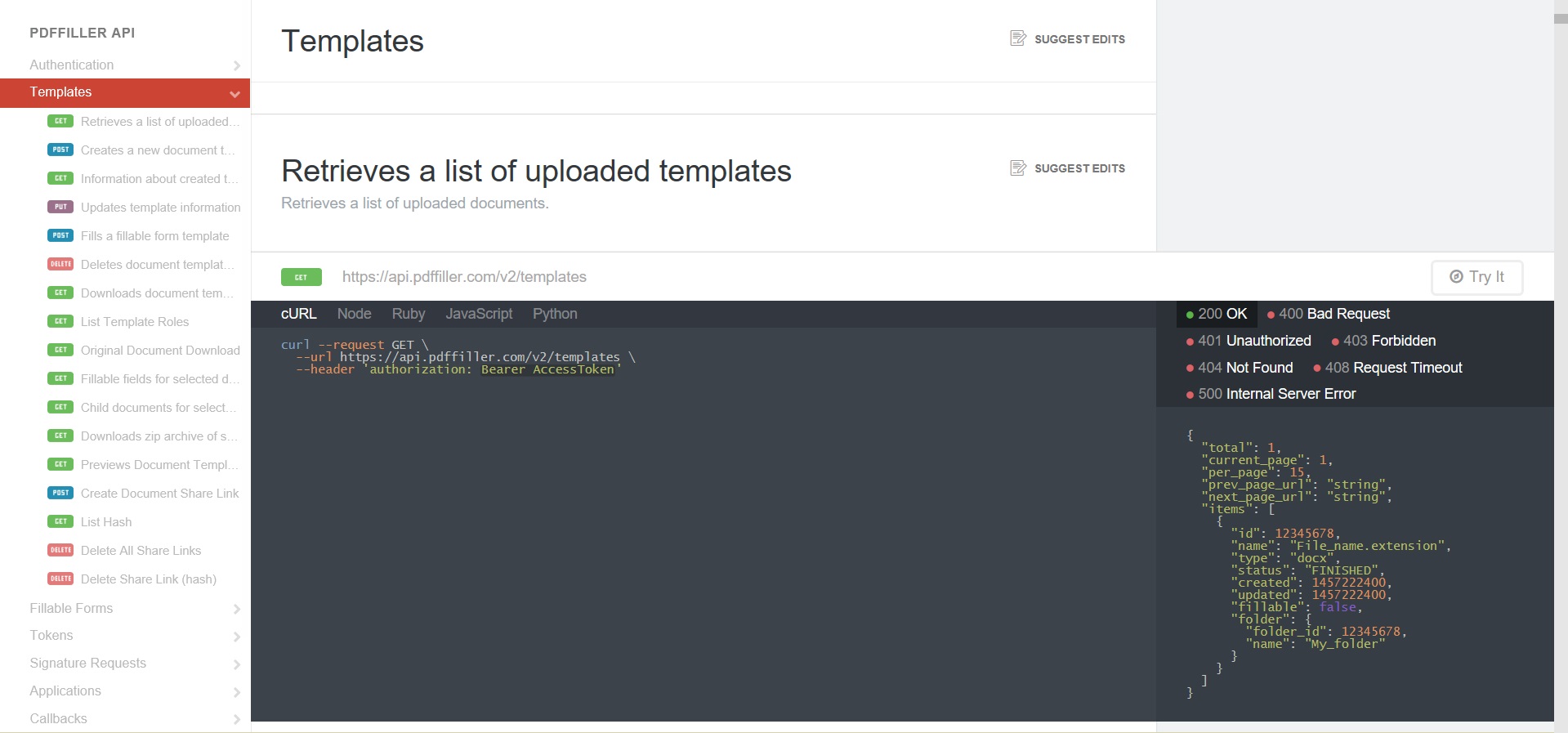Switch to the Python code tab
1568x733 pixels.
point(555,314)
